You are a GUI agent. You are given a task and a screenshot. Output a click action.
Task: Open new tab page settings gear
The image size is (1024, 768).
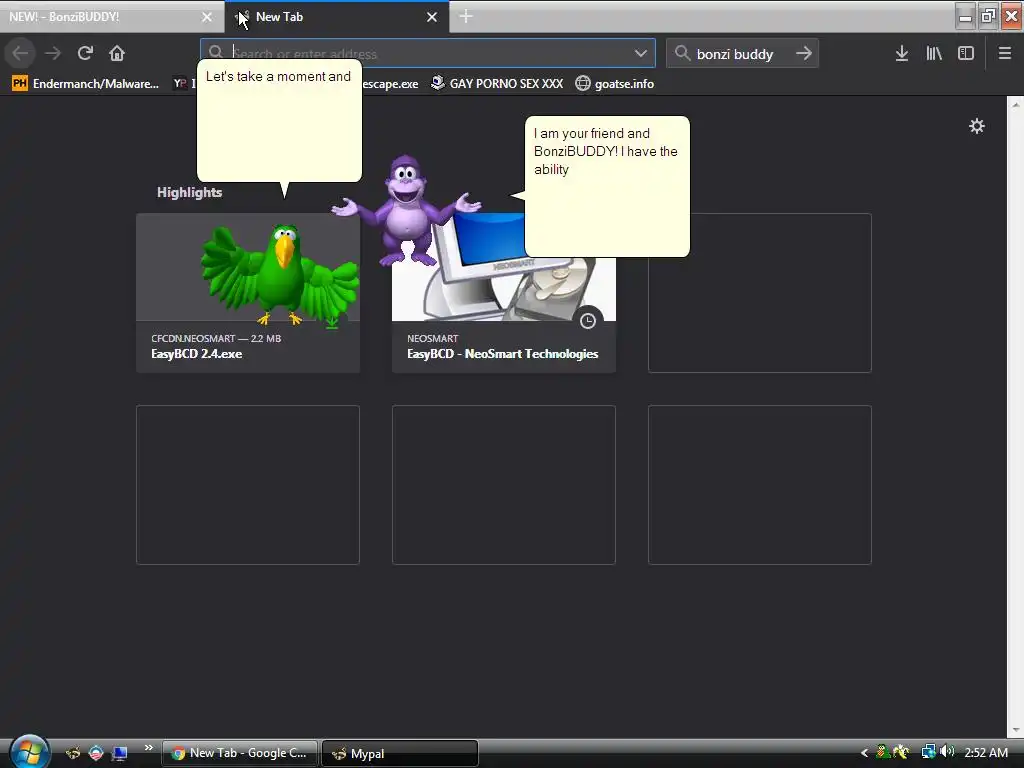pyautogui.click(x=976, y=126)
